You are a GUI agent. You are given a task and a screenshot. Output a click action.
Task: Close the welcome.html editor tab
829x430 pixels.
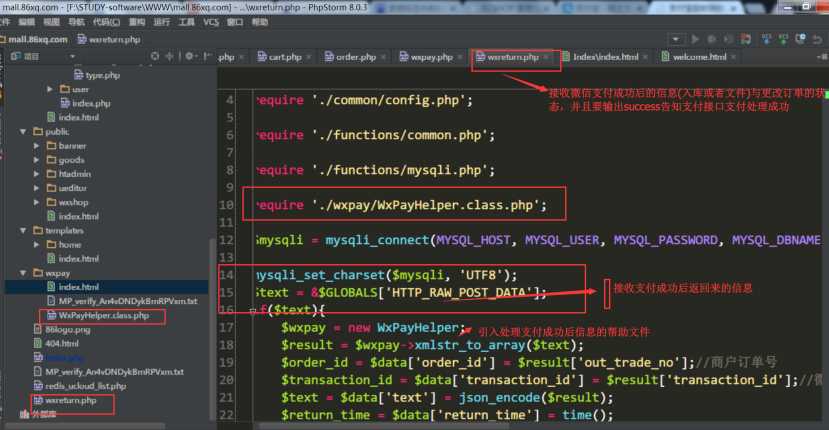tap(733, 57)
